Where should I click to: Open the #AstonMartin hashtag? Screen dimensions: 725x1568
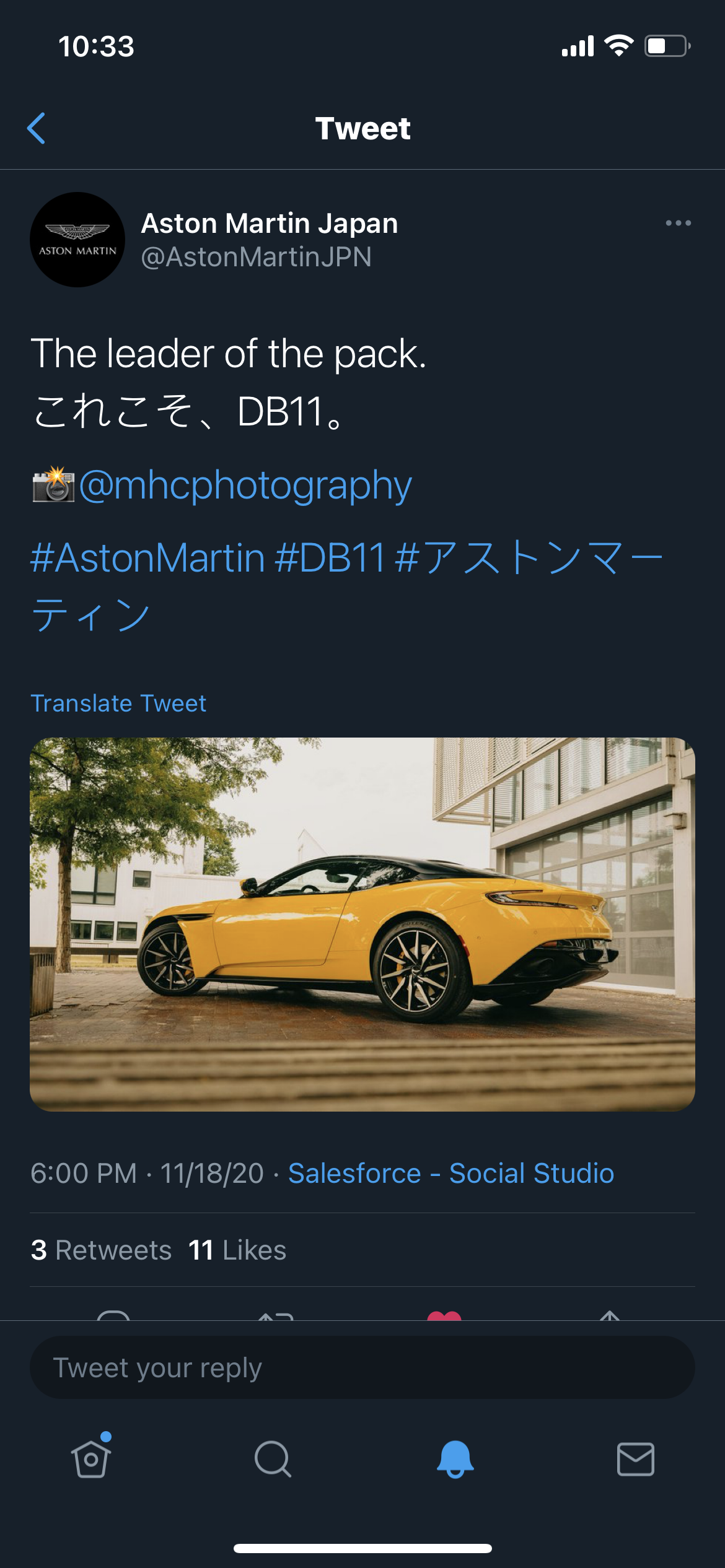pyautogui.click(x=148, y=558)
